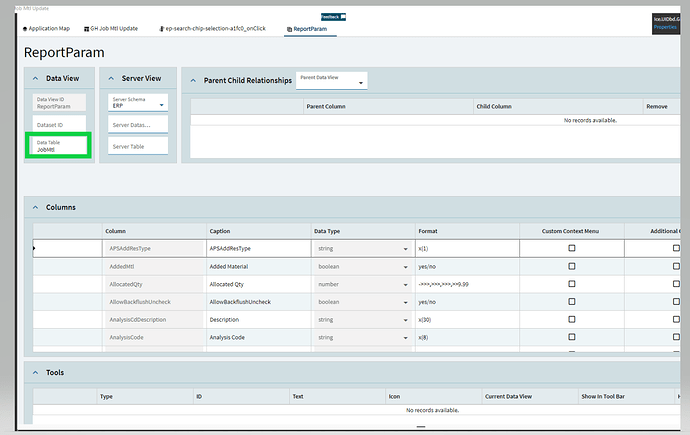Click the Column header in Columns grid
690x435 pixels.
tap(154, 231)
